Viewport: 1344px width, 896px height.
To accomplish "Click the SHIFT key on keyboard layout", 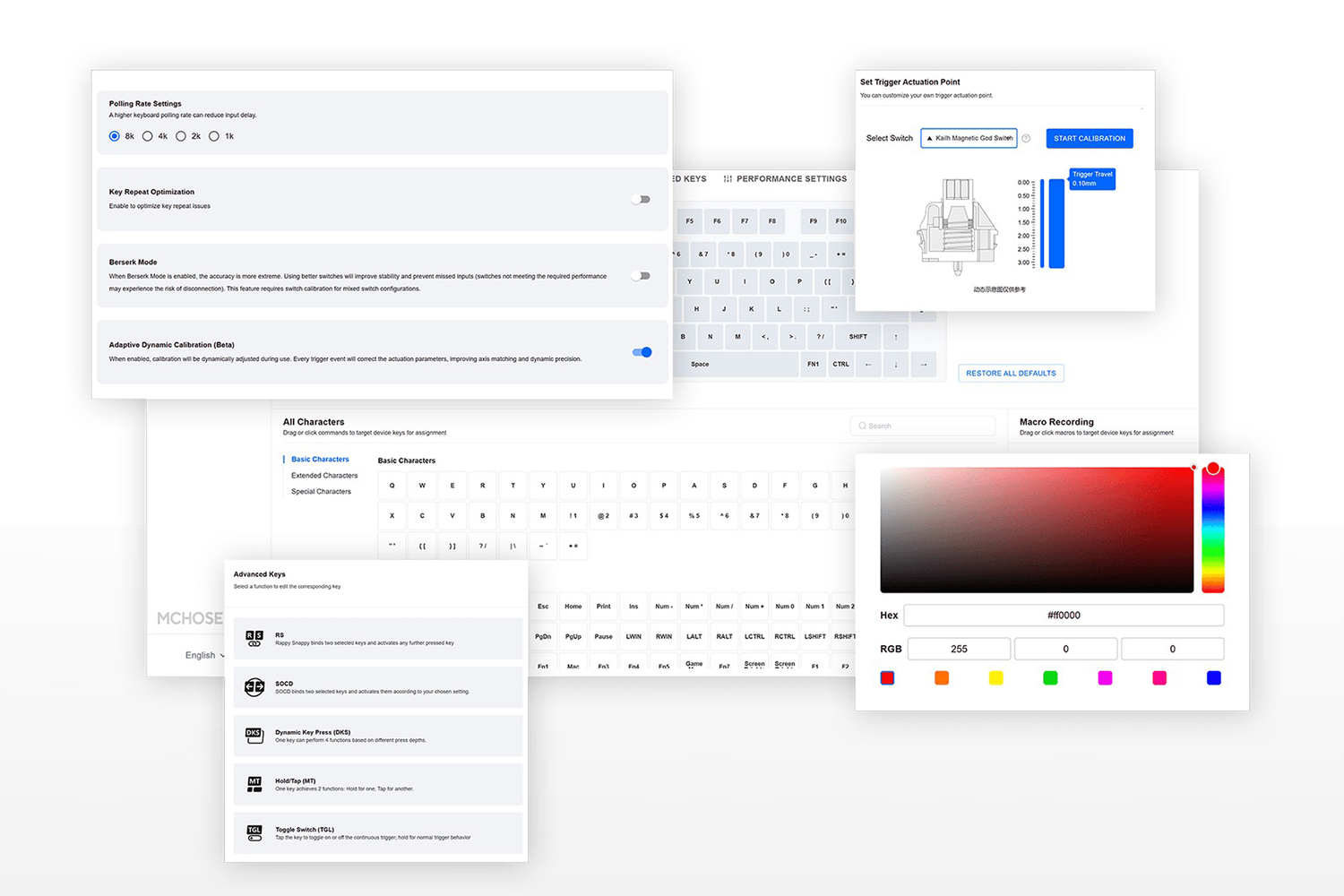I will tap(858, 337).
